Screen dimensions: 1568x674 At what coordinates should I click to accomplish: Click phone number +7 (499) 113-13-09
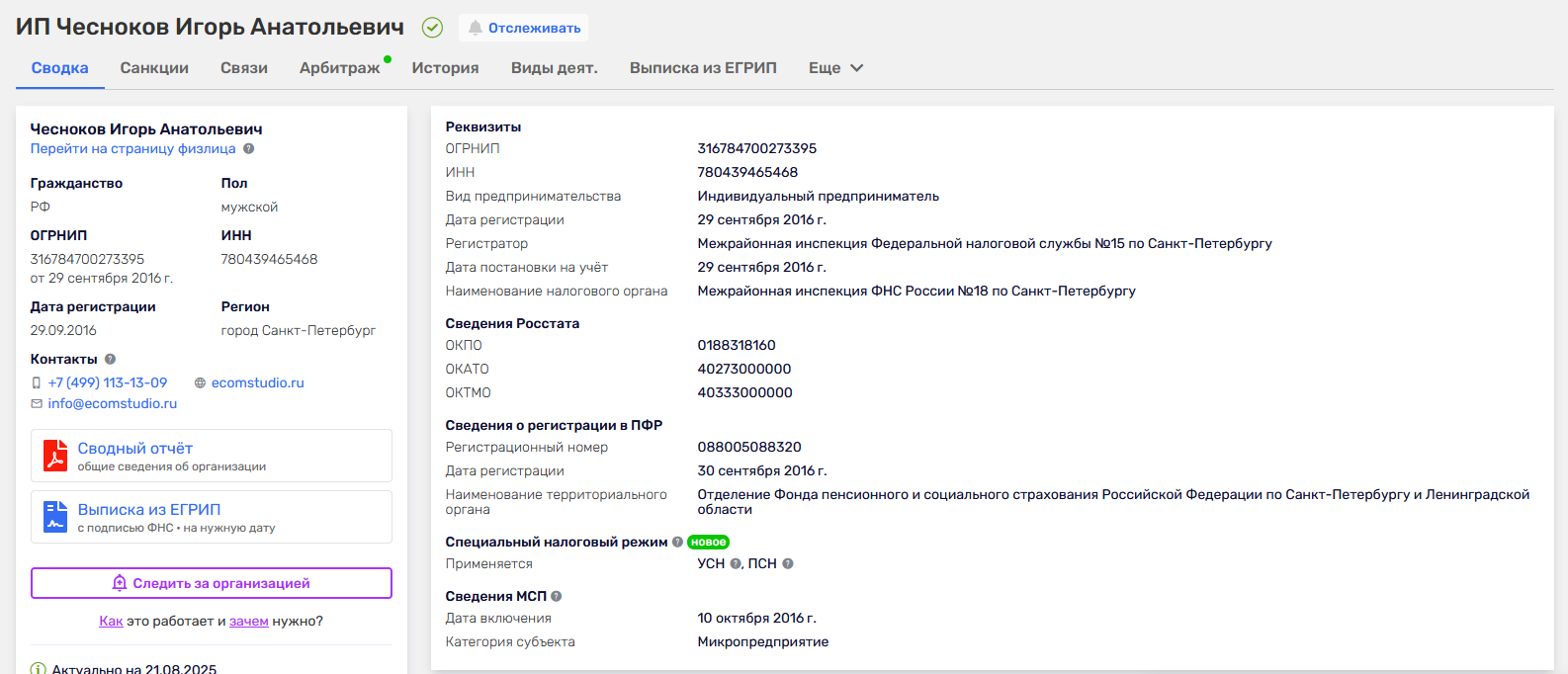108,383
